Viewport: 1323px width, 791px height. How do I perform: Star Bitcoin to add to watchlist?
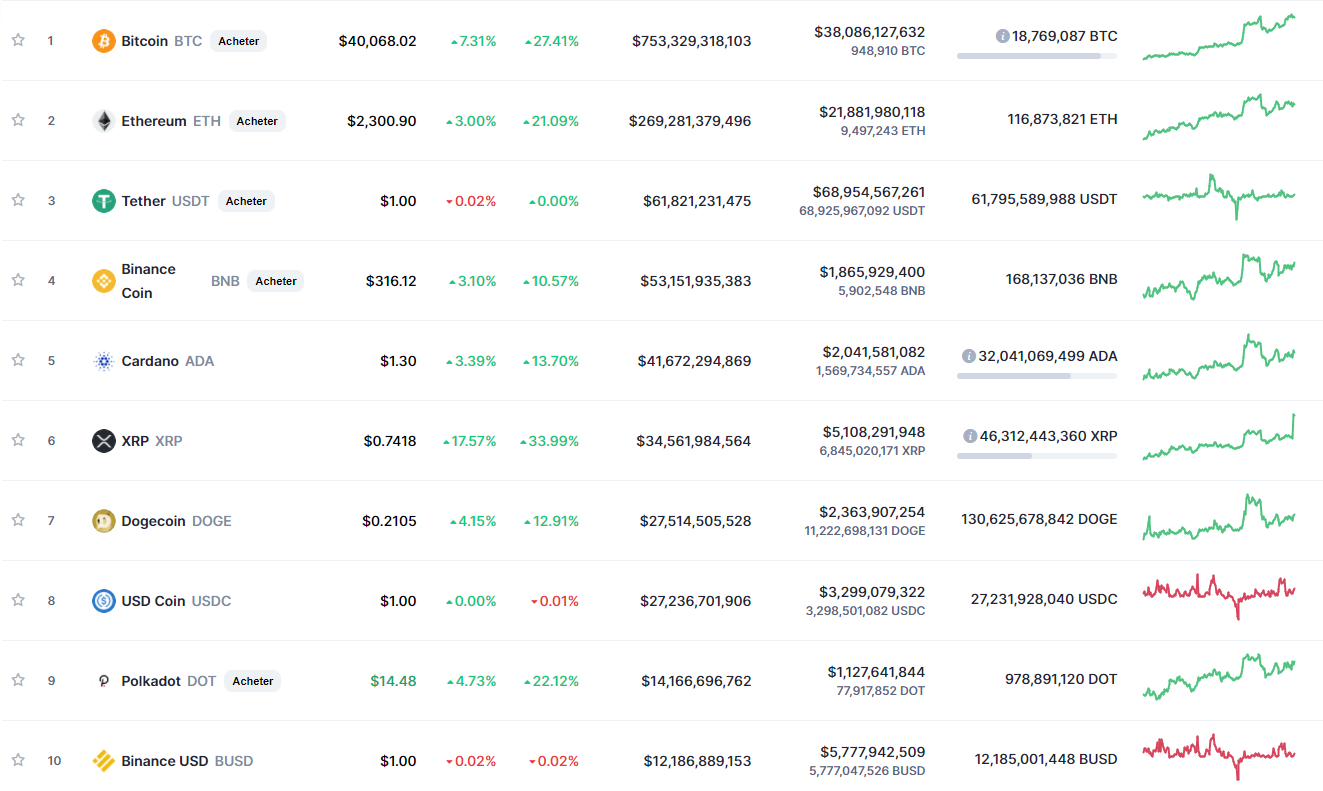[x=18, y=40]
